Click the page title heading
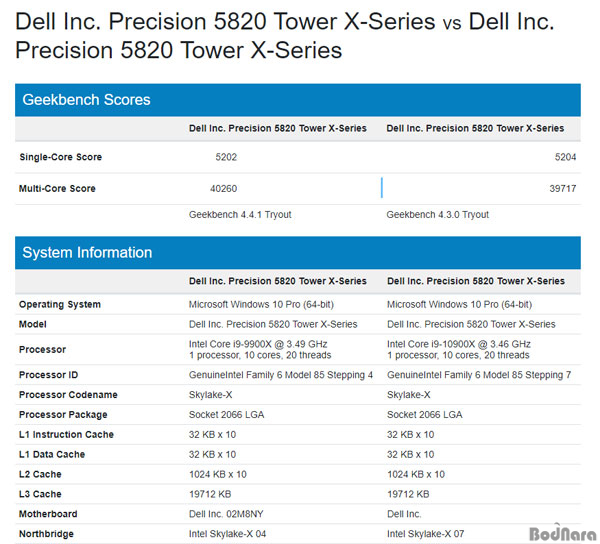Image resolution: width=600 pixels, height=544 pixels. click(x=285, y=36)
